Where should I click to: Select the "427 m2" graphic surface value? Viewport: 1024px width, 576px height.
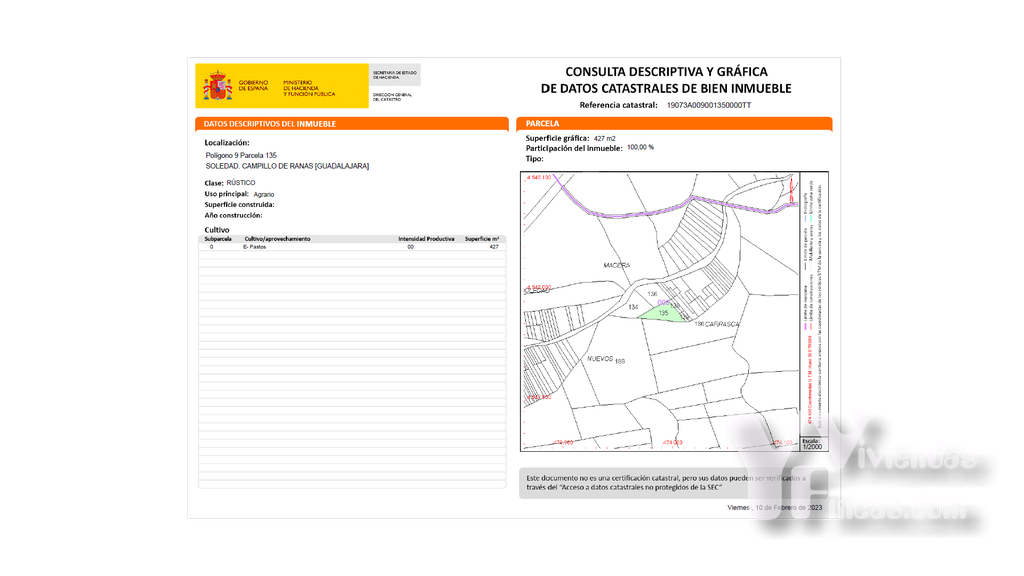point(605,138)
